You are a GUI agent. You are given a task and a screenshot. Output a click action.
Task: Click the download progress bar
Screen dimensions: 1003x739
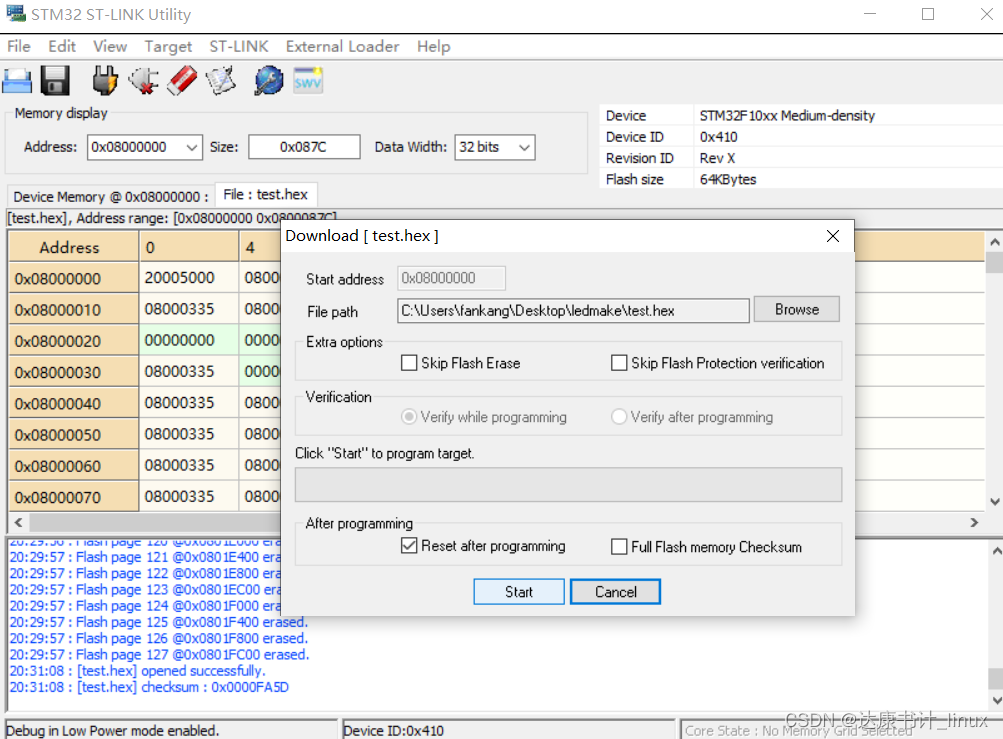(568, 484)
